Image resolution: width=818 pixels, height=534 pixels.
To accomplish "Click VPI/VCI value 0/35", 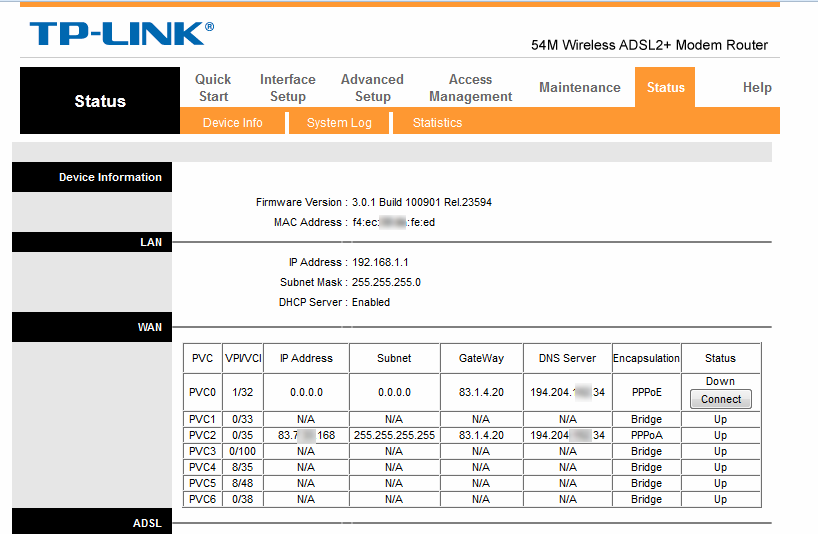I will pyautogui.click(x=243, y=435).
